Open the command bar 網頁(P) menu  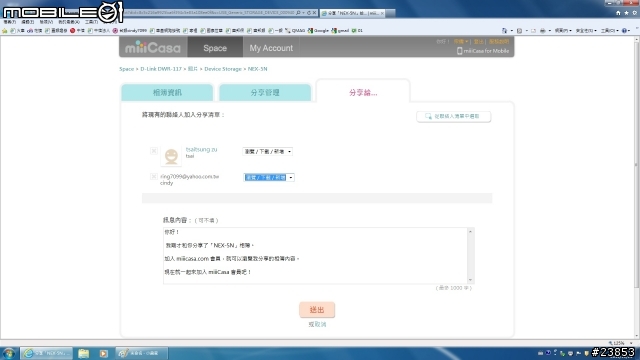(563, 31)
